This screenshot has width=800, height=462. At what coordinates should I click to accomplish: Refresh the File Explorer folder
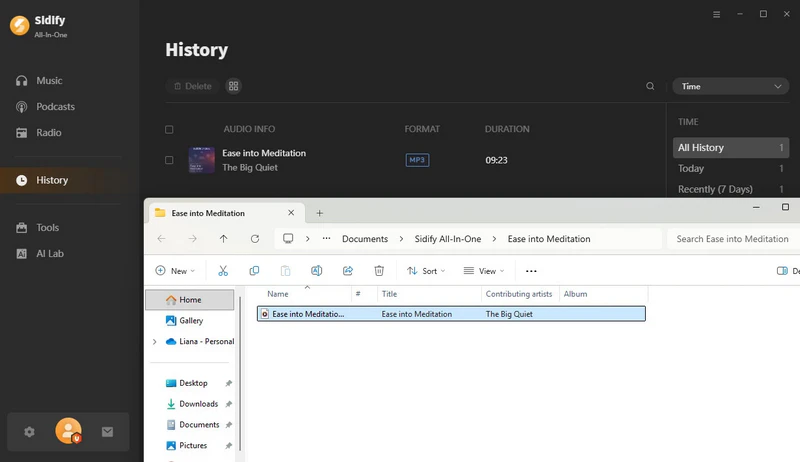pos(255,239)
